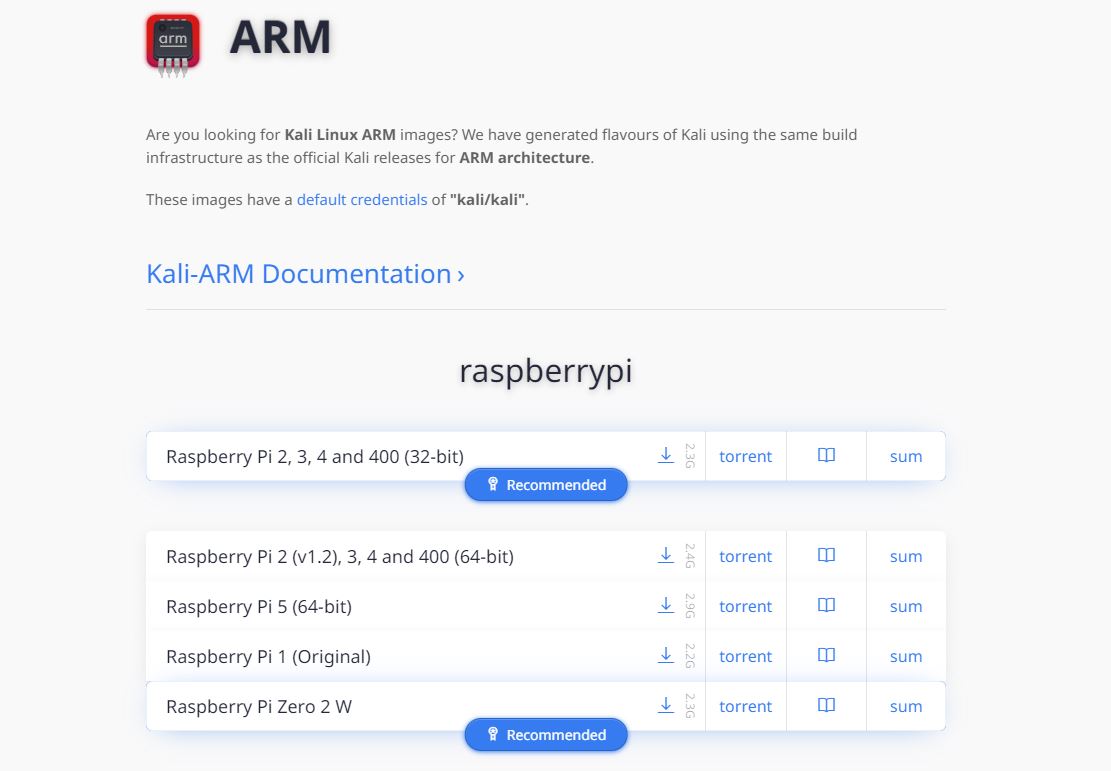Click Recommended badge under Raspberry Pi Zero 2 W
This screenshot has width=1111, height=771.
pos(546,735)
